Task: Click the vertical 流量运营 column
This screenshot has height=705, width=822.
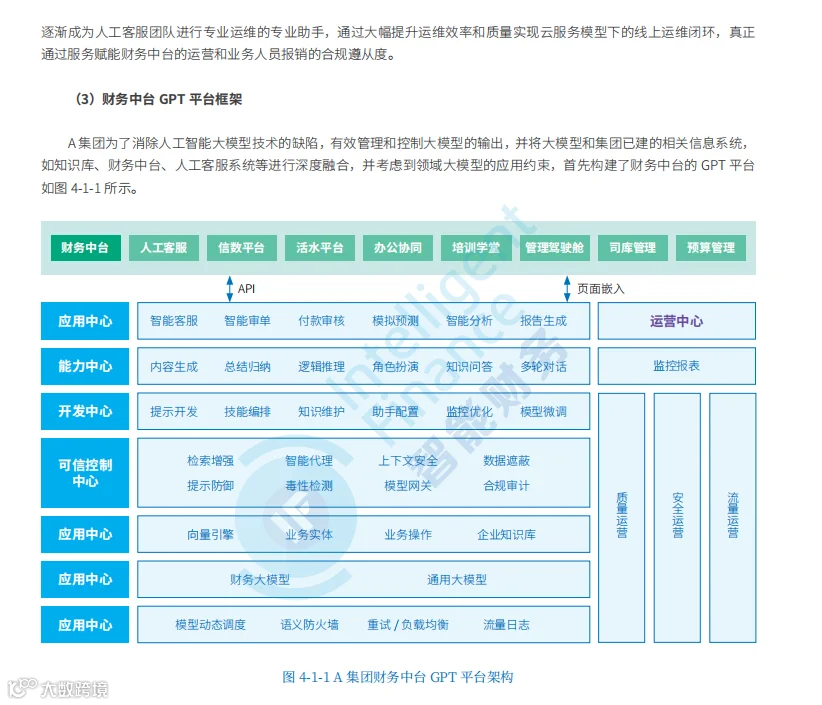Action: point(733,518)
